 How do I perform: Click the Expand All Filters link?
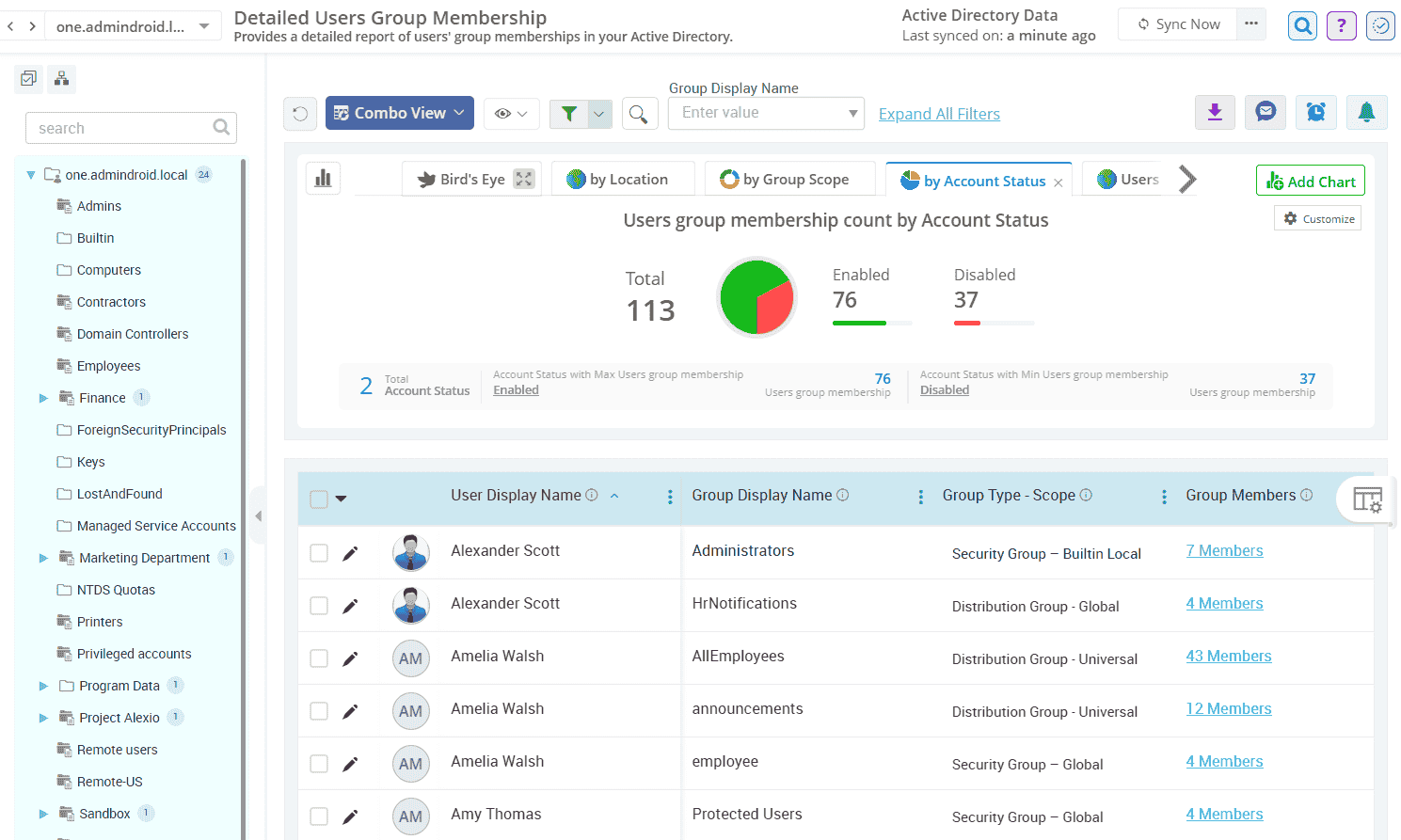click(x=938, y=114)
